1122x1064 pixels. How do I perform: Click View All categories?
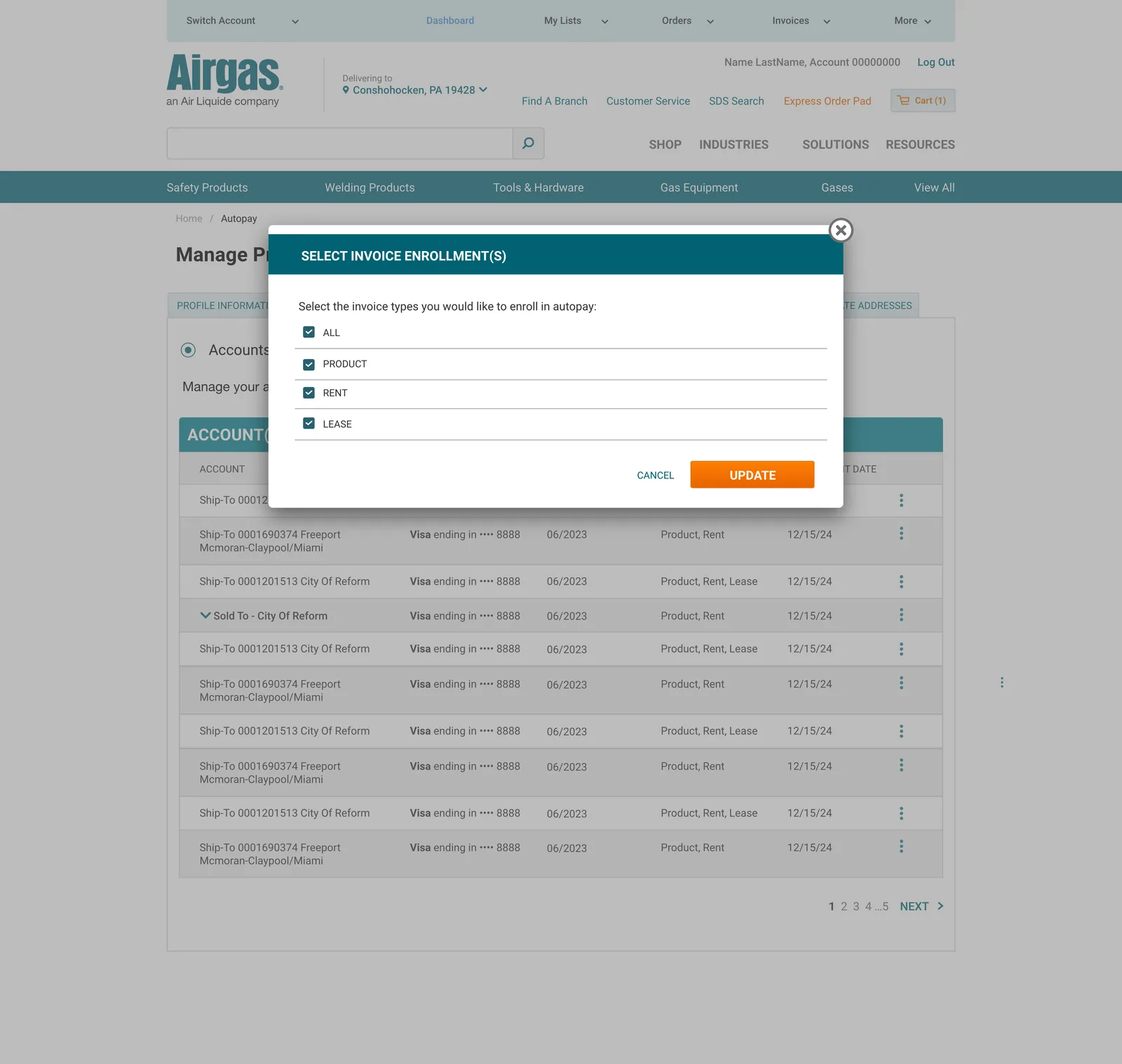934,187
